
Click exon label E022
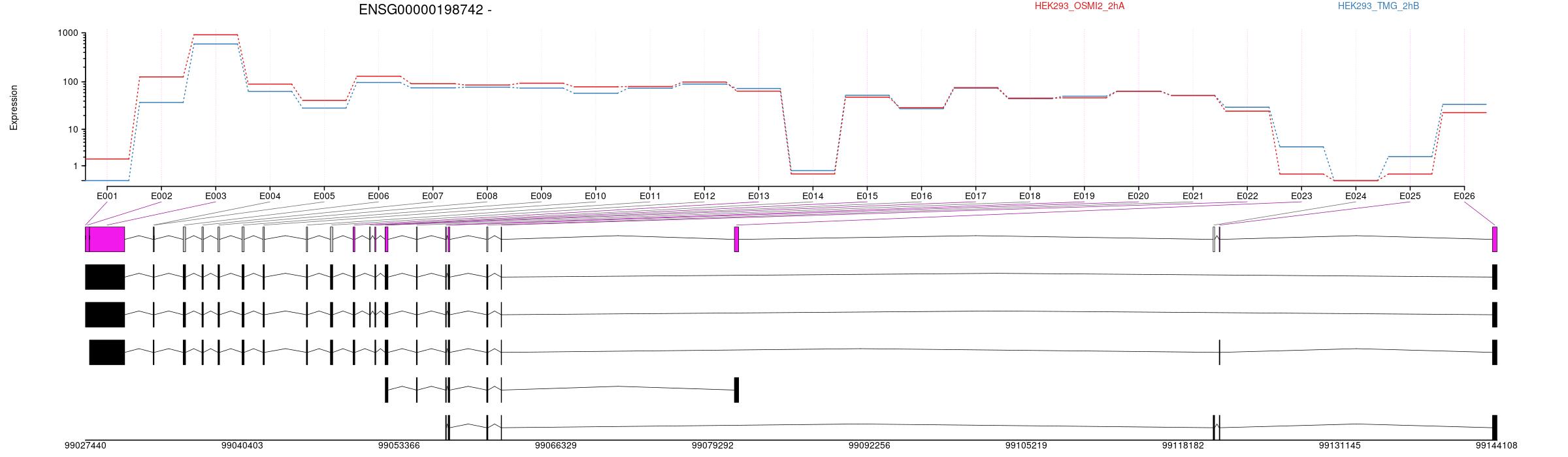1247,196
